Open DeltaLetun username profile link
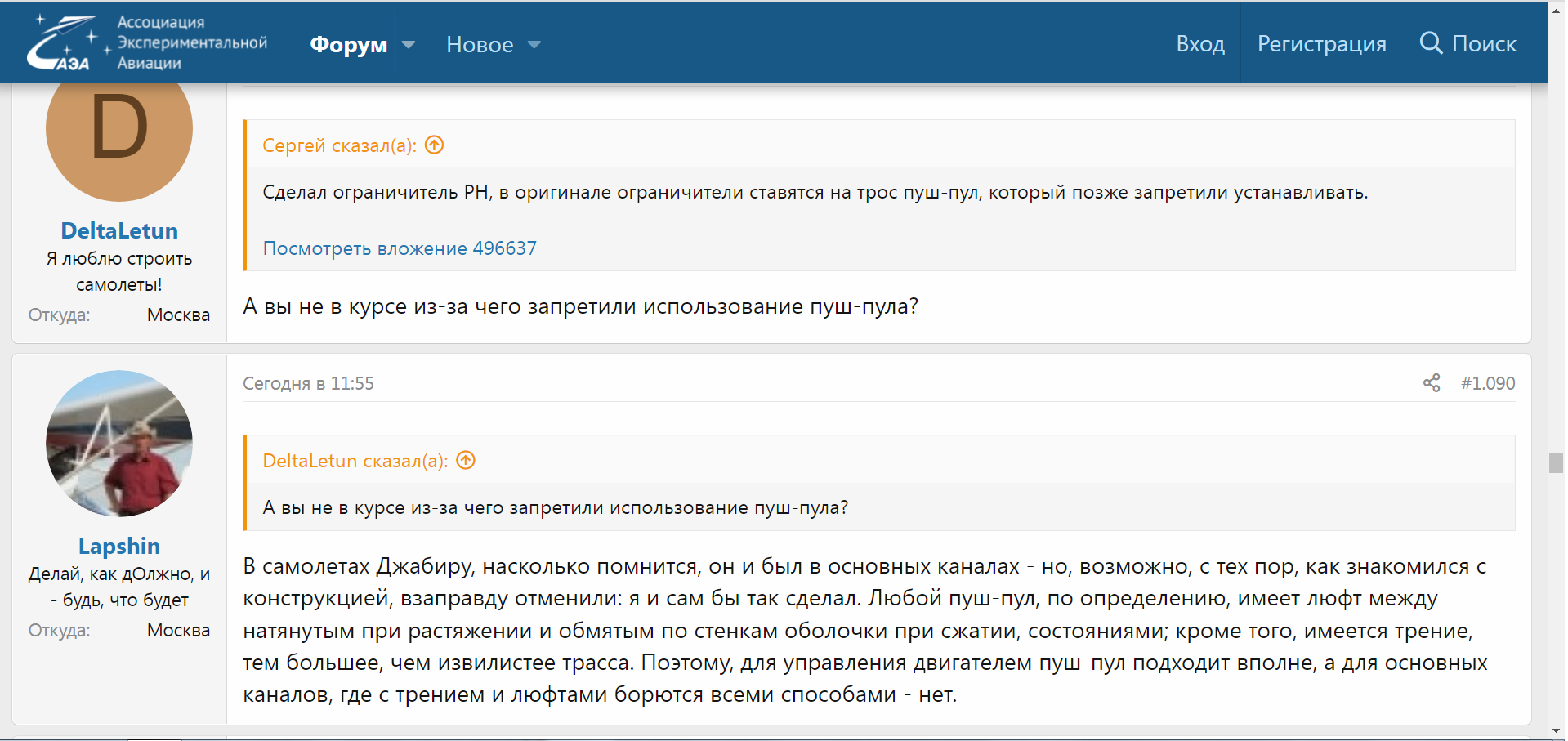The image size is (1568, 741). pos(119,231)
